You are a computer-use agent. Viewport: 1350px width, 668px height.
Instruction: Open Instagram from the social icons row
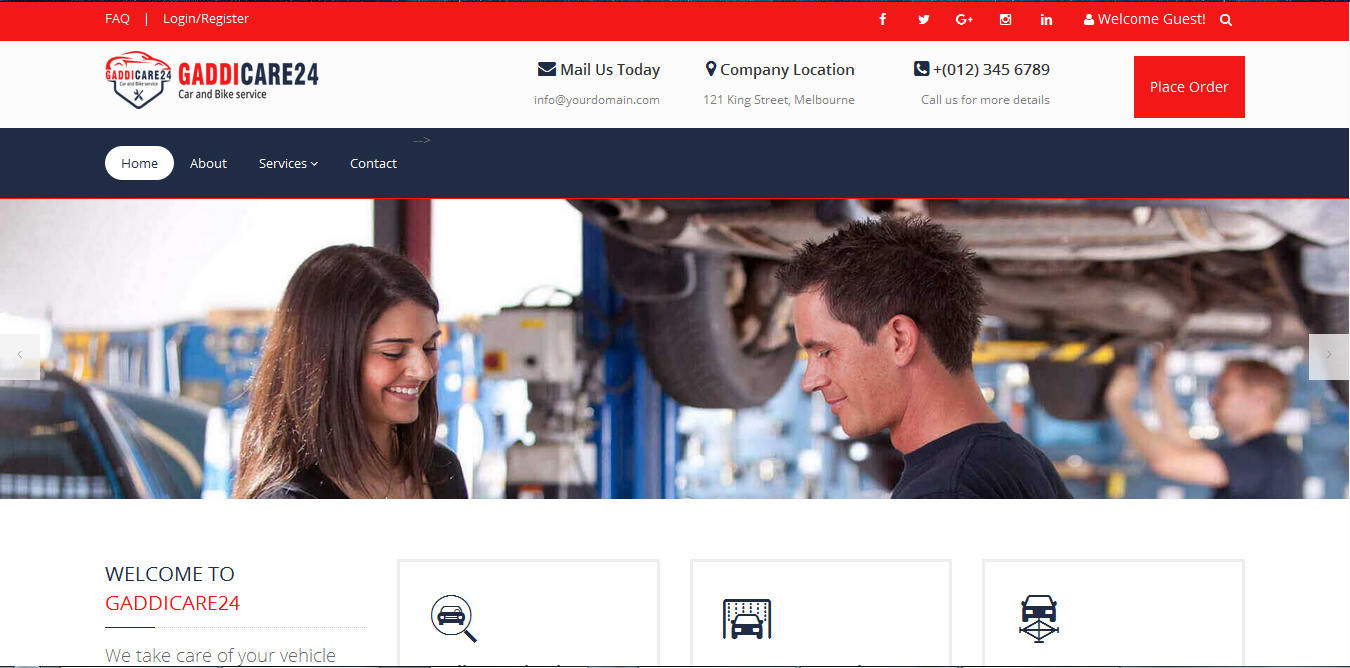[x=1005, y=18]
